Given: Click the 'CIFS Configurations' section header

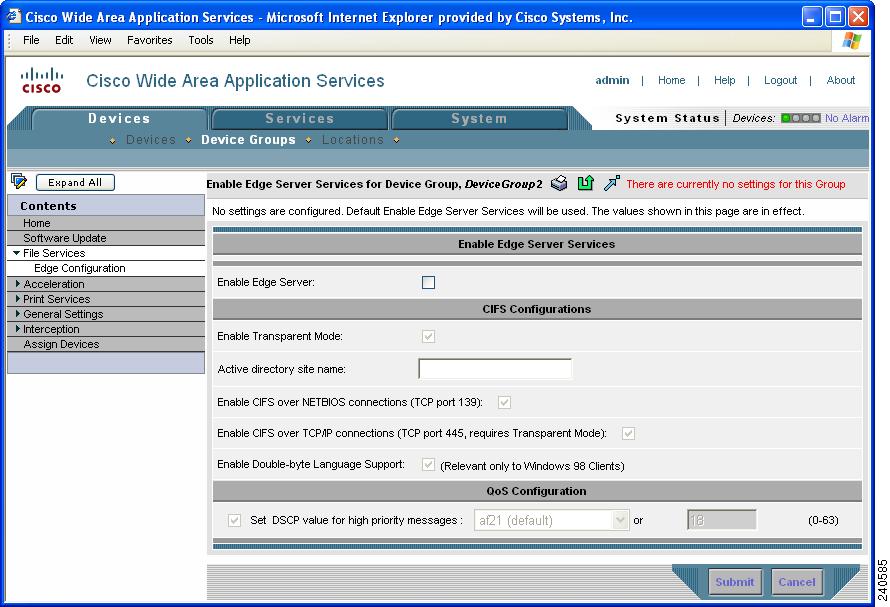Looking at the screenshot, I should 537,309.
